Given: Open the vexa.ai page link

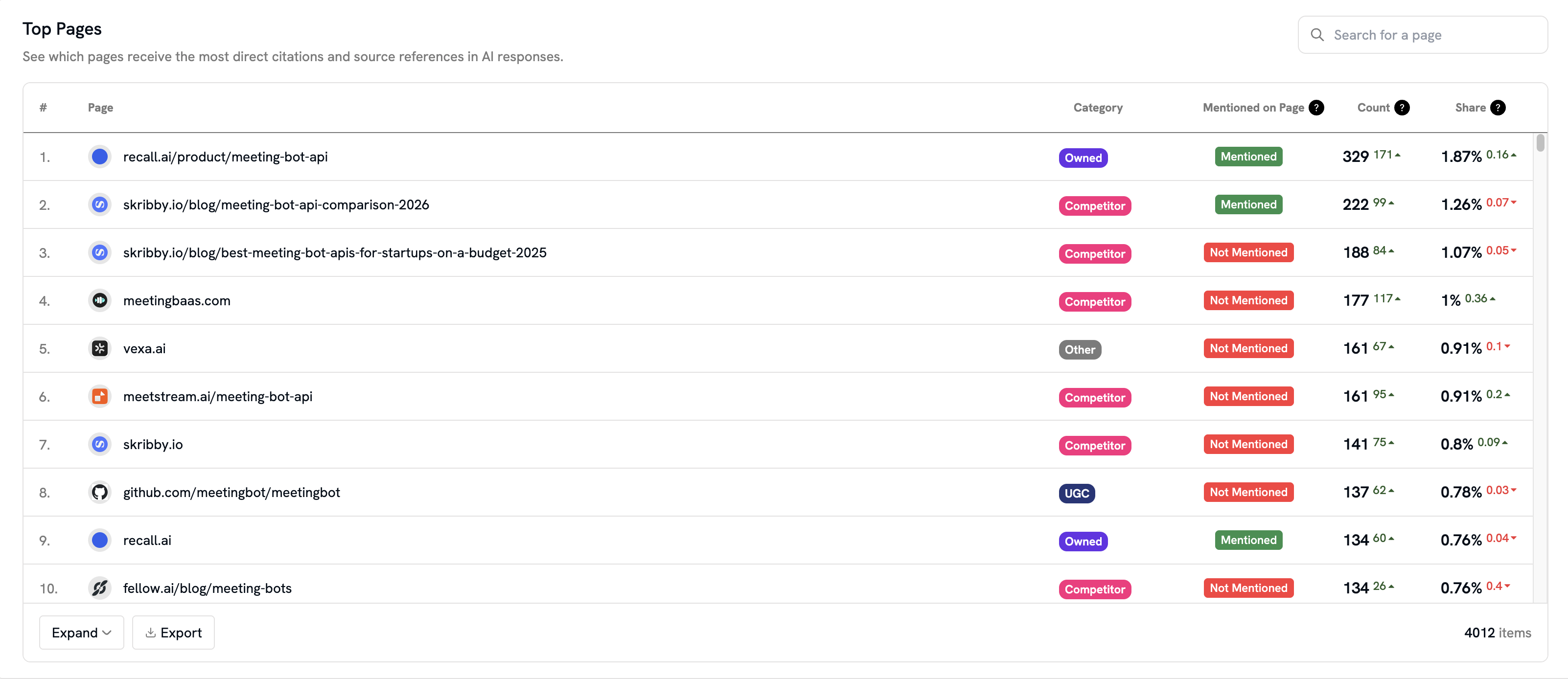Looking at the screenshot, I should (144, 349).
